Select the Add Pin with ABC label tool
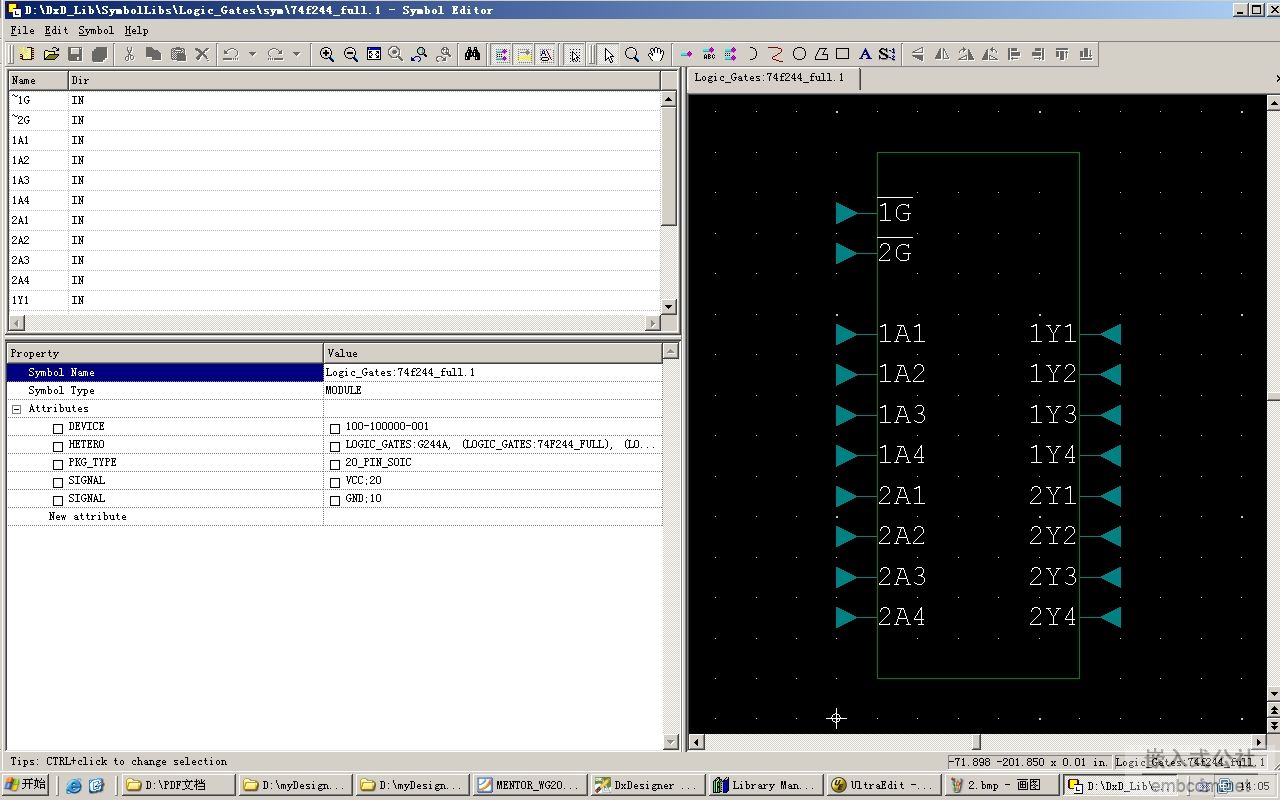This screenshot has height=800, width=1280. coord(709,54)
